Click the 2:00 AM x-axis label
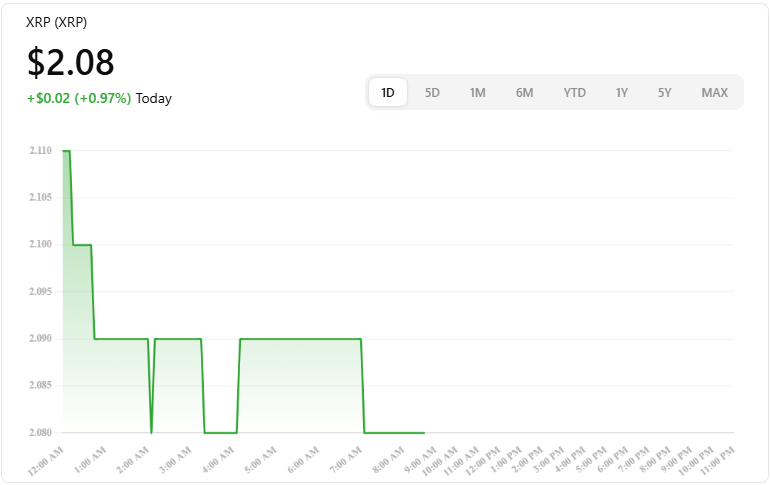The width and height of the screenshot is (770, 485). tap(133, 460)
